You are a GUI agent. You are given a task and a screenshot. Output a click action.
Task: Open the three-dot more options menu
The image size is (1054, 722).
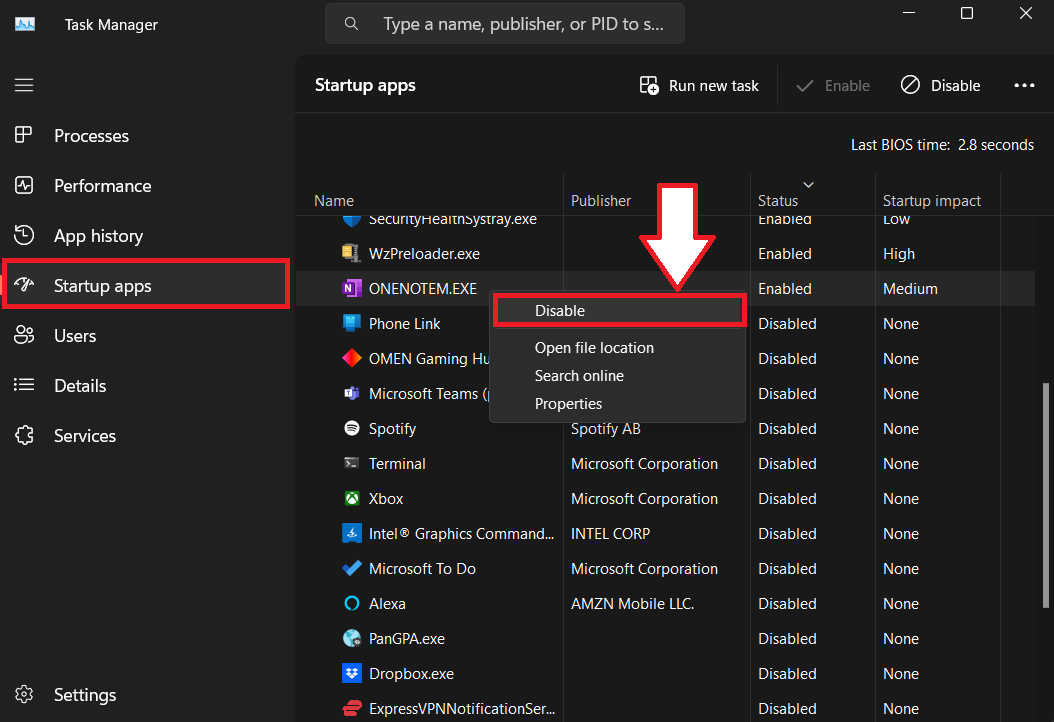[1024, 85]
